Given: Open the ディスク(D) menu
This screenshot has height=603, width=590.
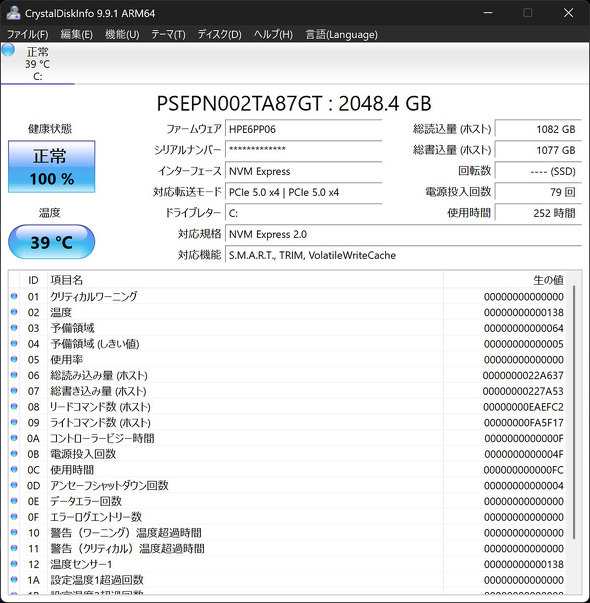Looking at the screenshot, I should tap(219, 35).
